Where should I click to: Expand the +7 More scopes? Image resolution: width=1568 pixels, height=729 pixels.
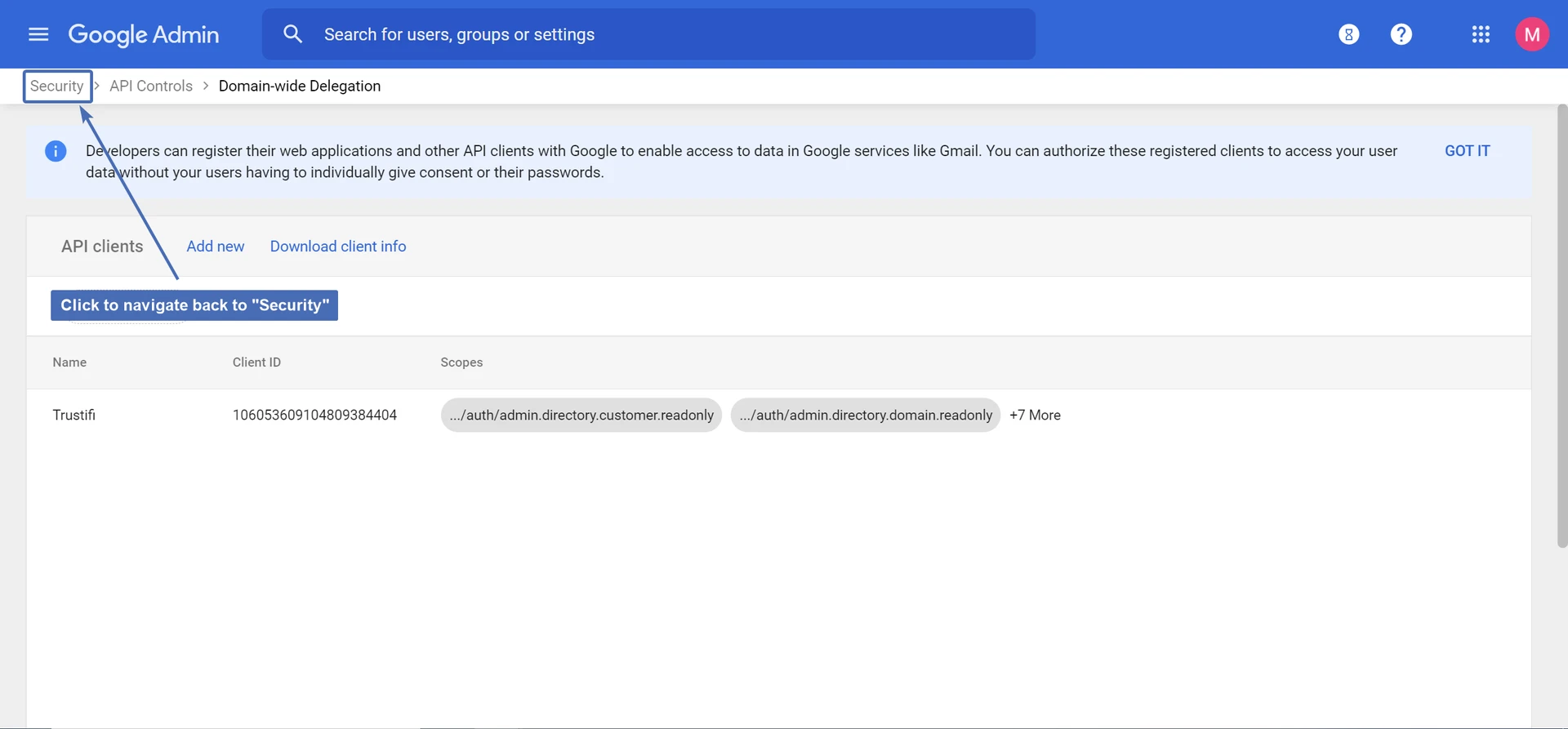(1035, 416)
